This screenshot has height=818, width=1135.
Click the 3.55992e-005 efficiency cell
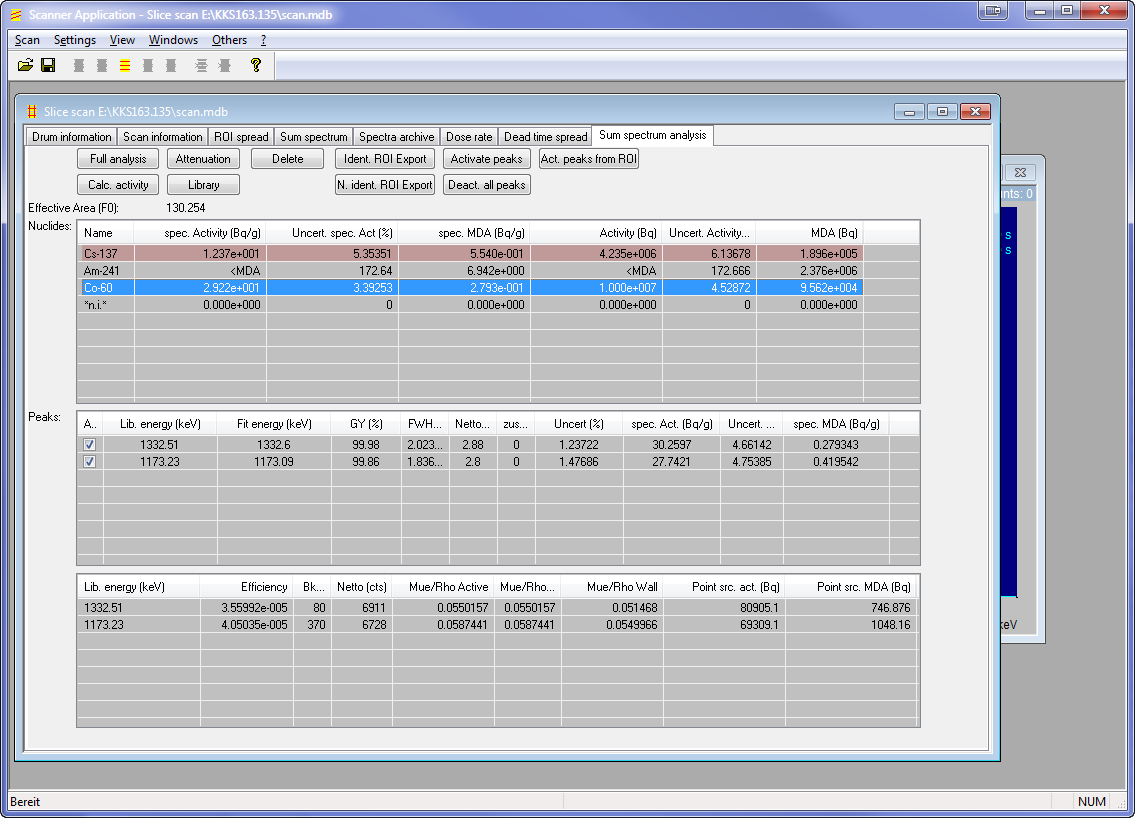click(x=246, y=607)
